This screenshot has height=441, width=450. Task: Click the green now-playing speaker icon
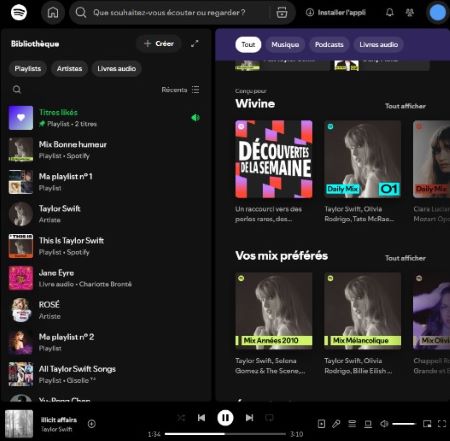(x=195, y=117)
